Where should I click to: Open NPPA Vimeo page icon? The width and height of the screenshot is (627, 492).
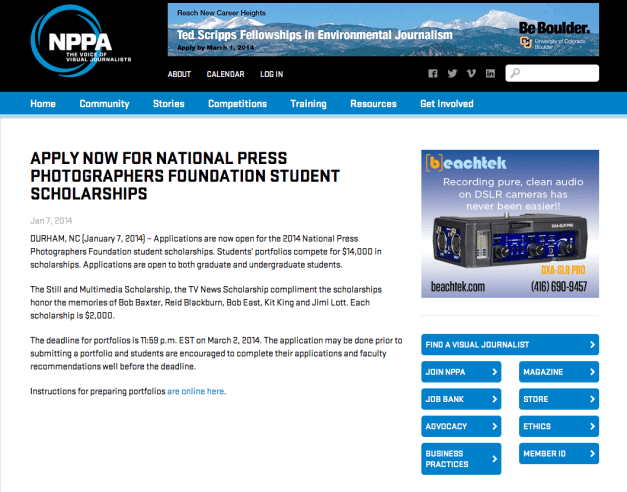[x=471, y=74]
